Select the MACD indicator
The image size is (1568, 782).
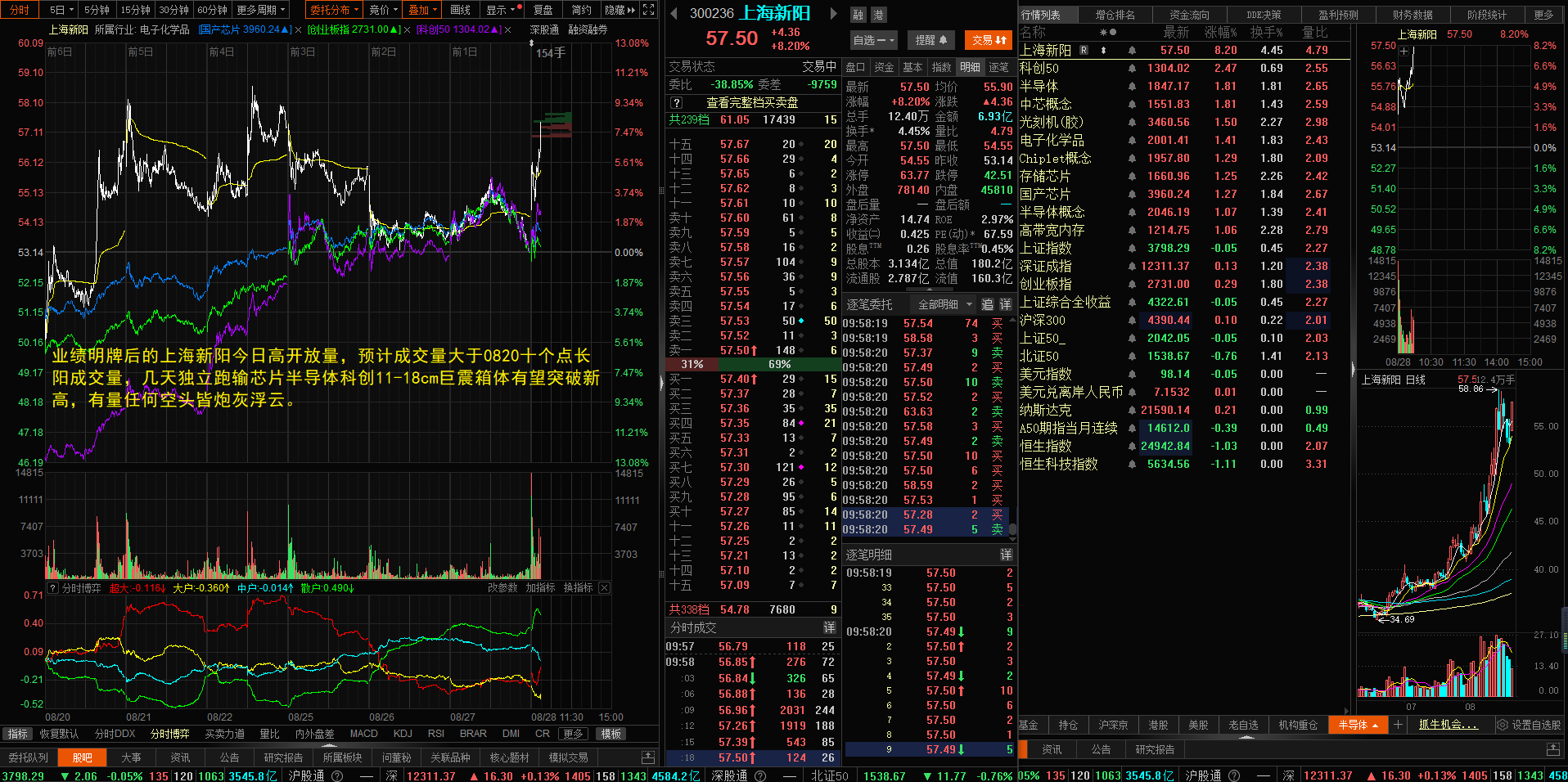[363, 734]
